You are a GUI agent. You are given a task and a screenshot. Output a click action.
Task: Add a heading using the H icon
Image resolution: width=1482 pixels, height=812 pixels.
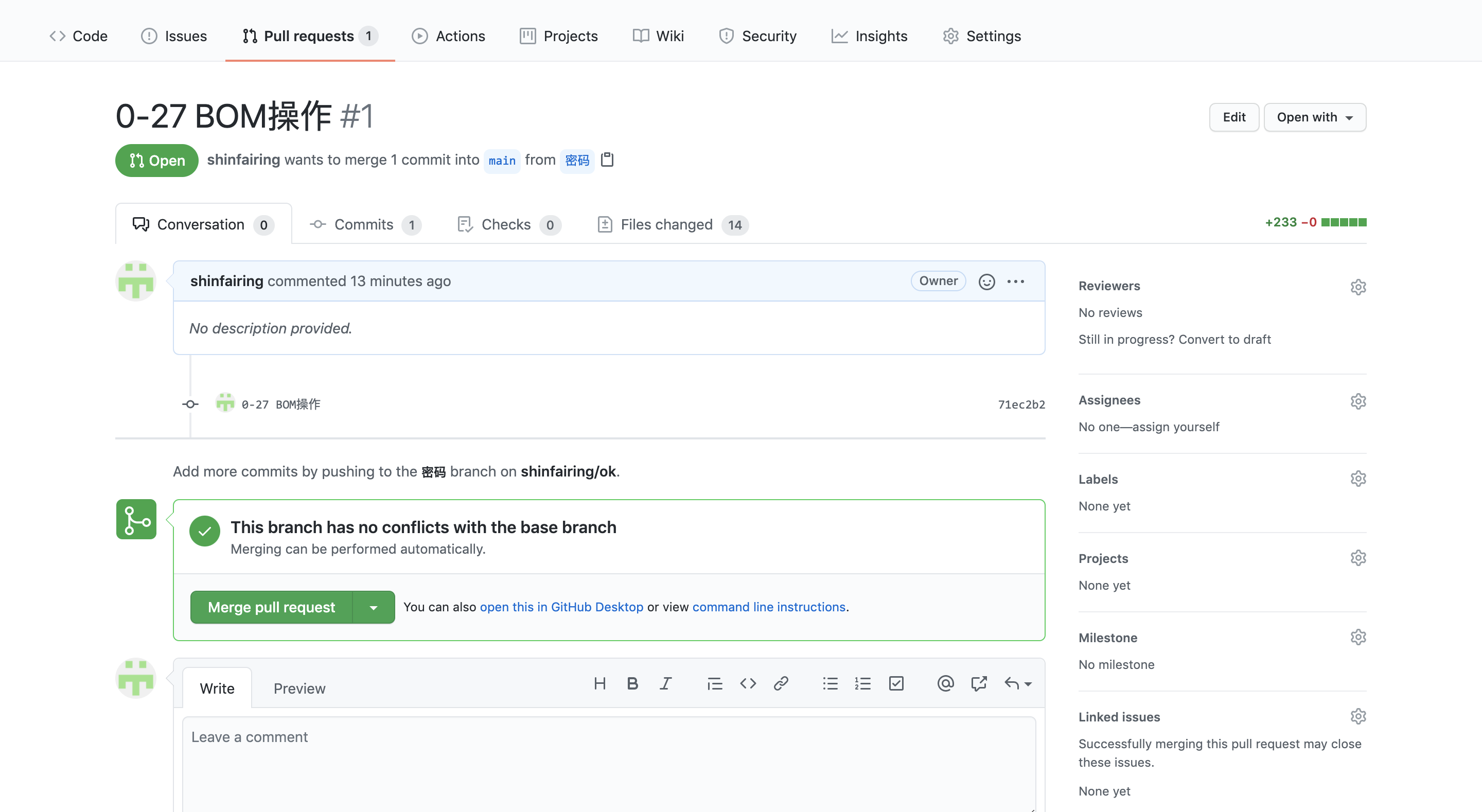(599, 683)
